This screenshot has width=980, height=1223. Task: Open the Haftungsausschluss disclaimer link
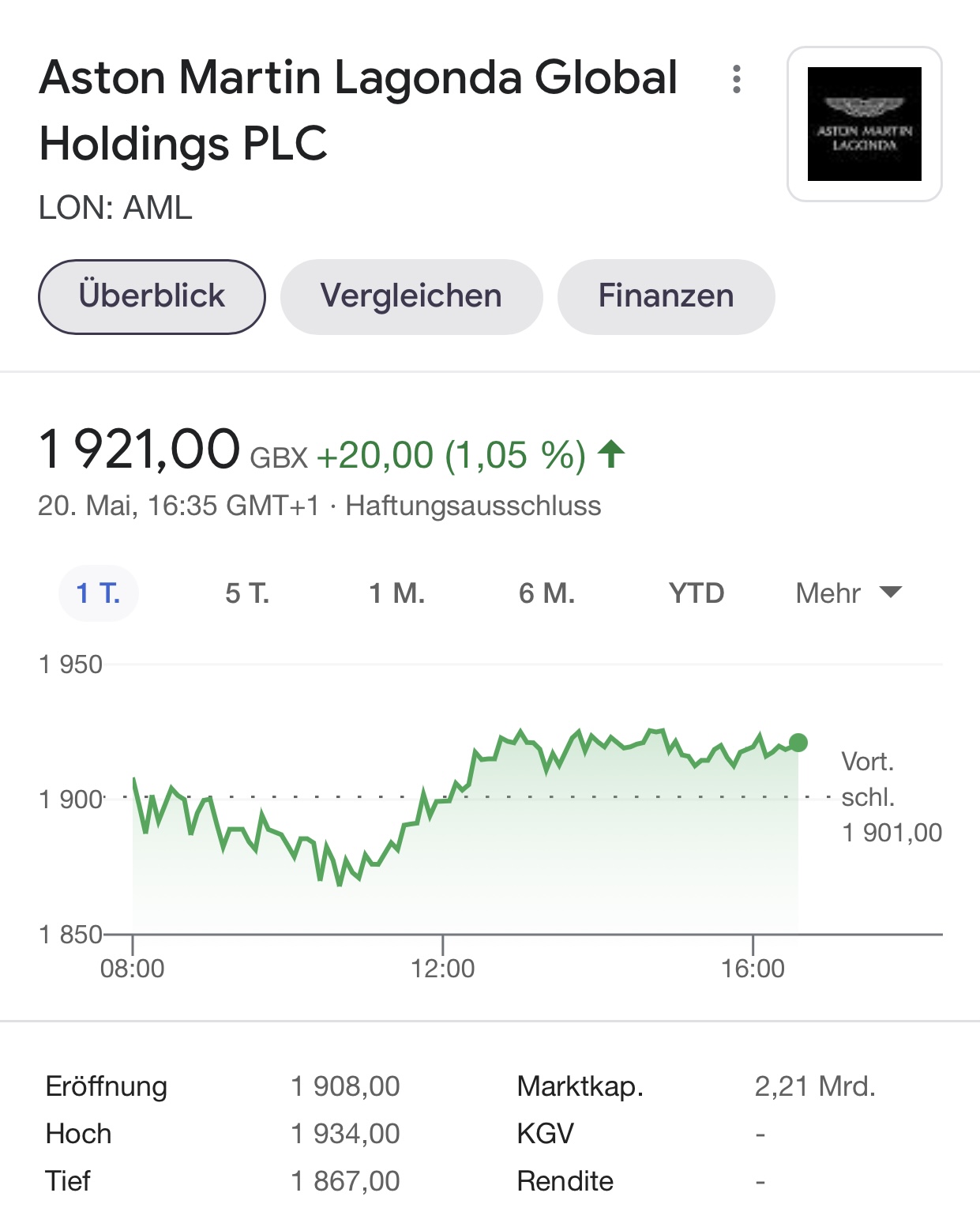[473, 506]
